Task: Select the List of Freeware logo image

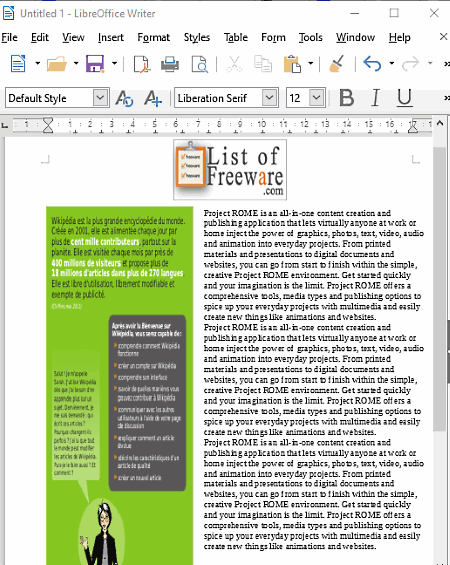Action: pyautogui.click(x=230, y=170)
